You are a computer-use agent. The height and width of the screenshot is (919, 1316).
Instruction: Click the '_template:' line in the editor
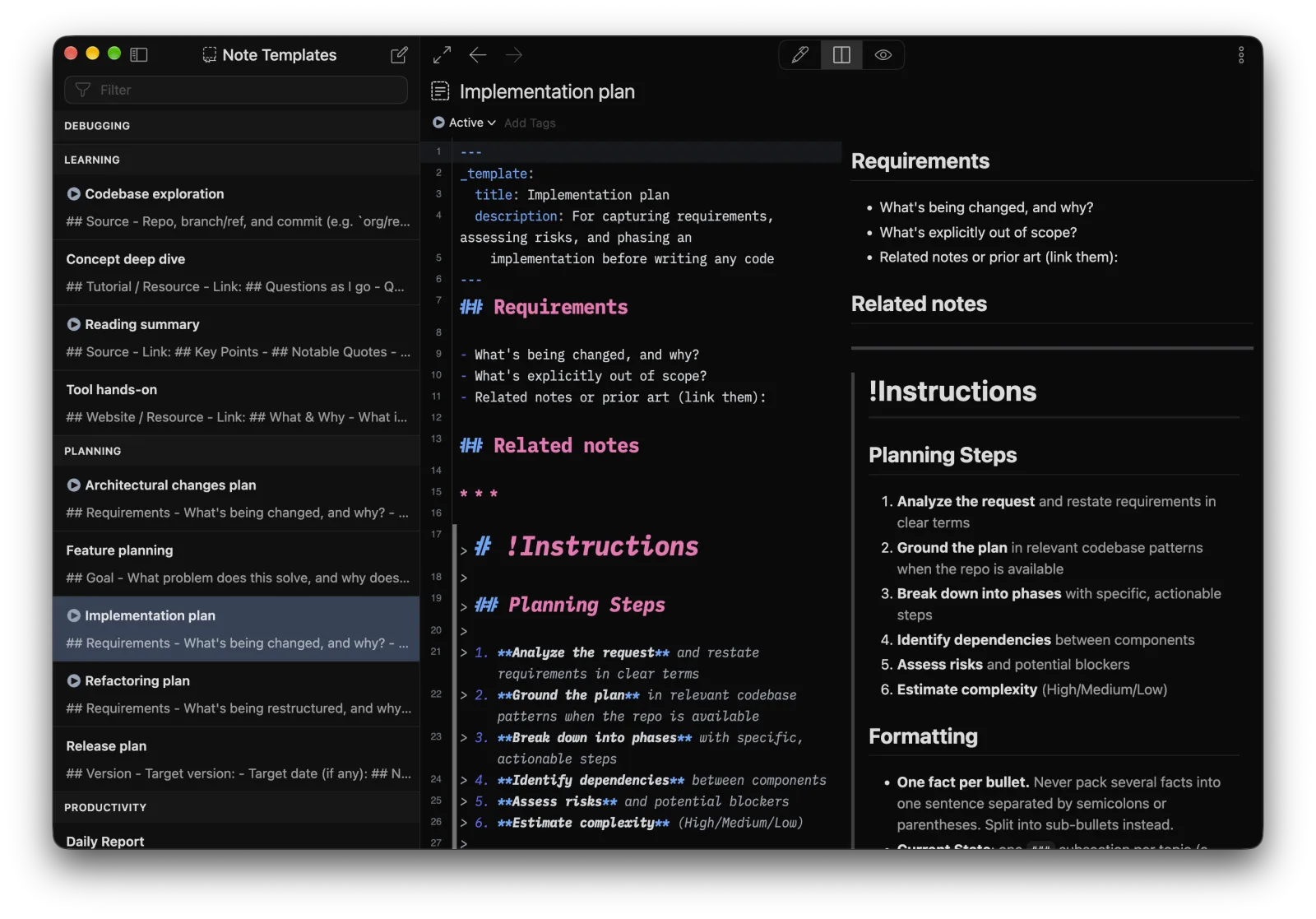point(497,174)
